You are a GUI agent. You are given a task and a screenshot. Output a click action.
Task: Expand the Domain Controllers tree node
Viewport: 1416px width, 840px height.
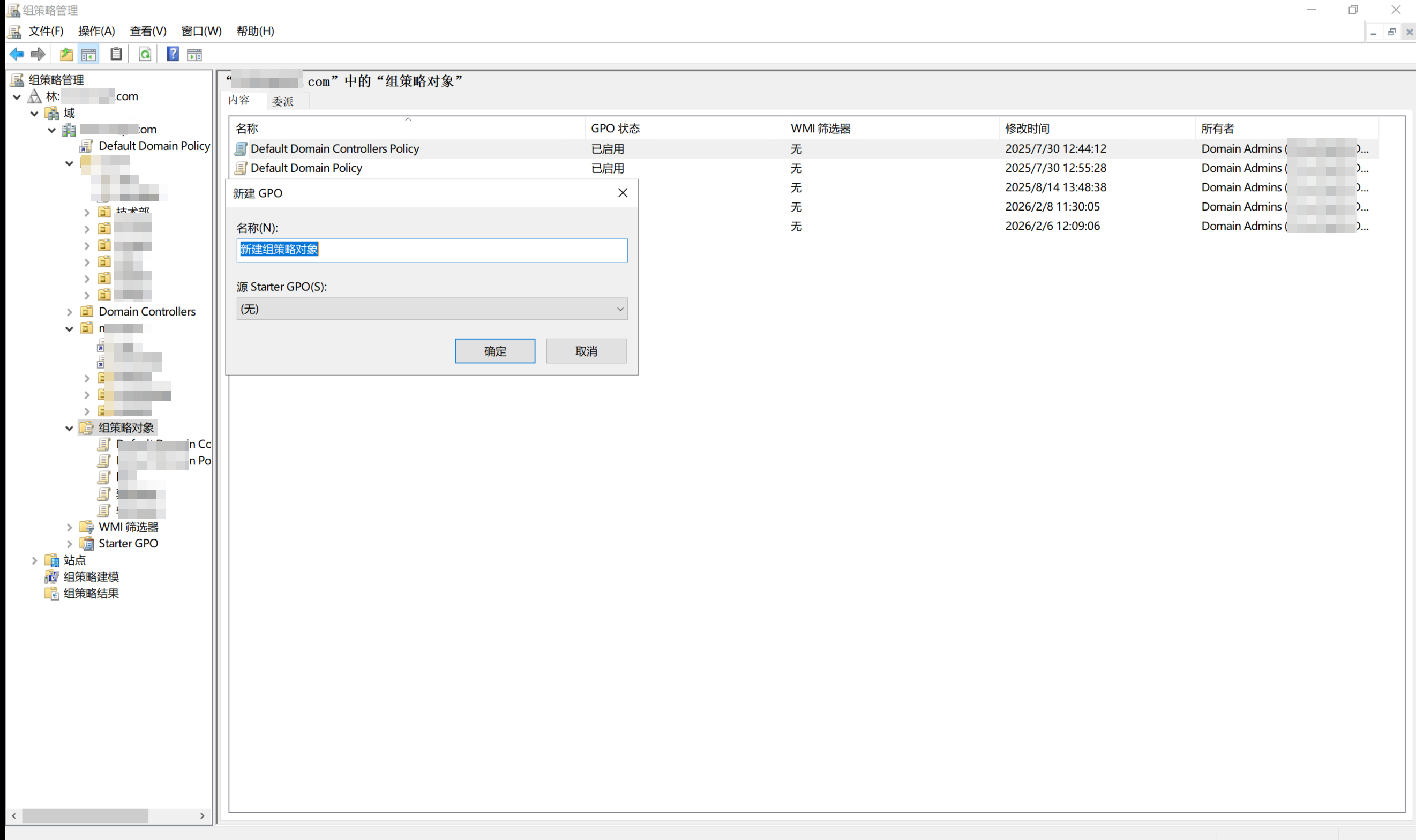pos(69,312)
